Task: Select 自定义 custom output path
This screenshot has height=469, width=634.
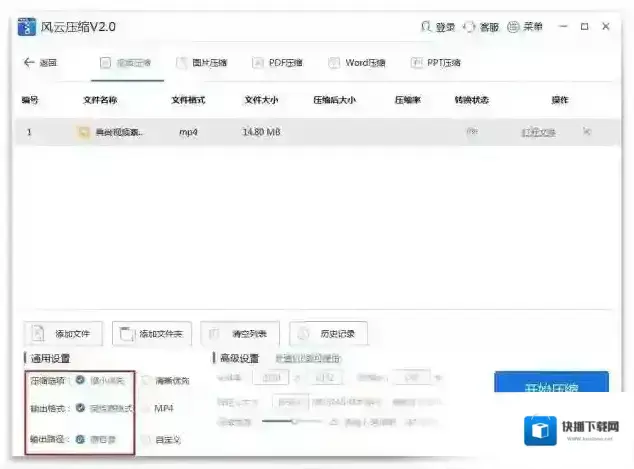Action: [x=147, y=439]
